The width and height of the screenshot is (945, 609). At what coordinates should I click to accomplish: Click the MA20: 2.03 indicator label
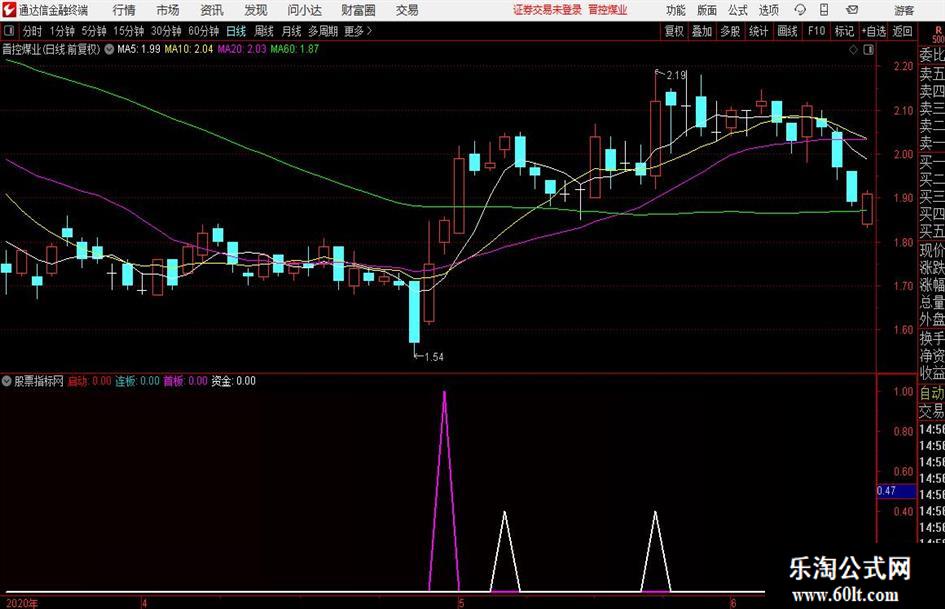[x=242, y=49]
